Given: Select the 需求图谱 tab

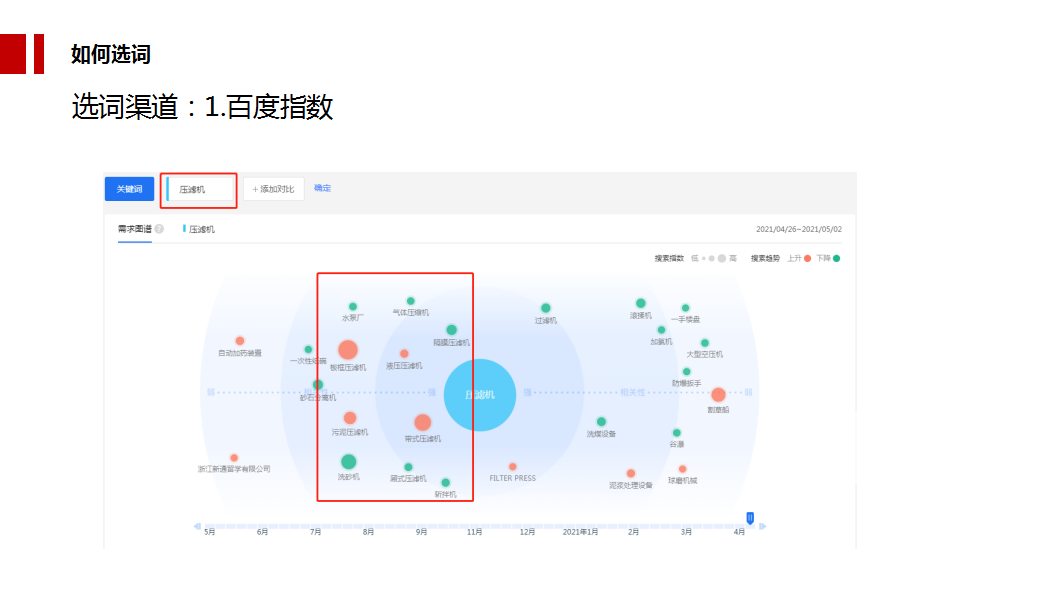Looking at the screenshot, I should coord(134,229).
